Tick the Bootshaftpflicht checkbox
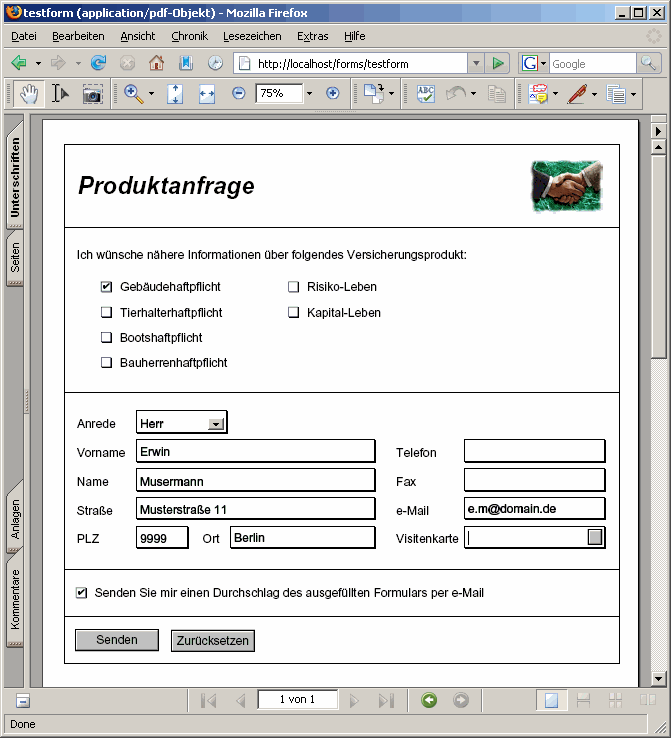This screenshot has width=671, height=738. [106, 338]
